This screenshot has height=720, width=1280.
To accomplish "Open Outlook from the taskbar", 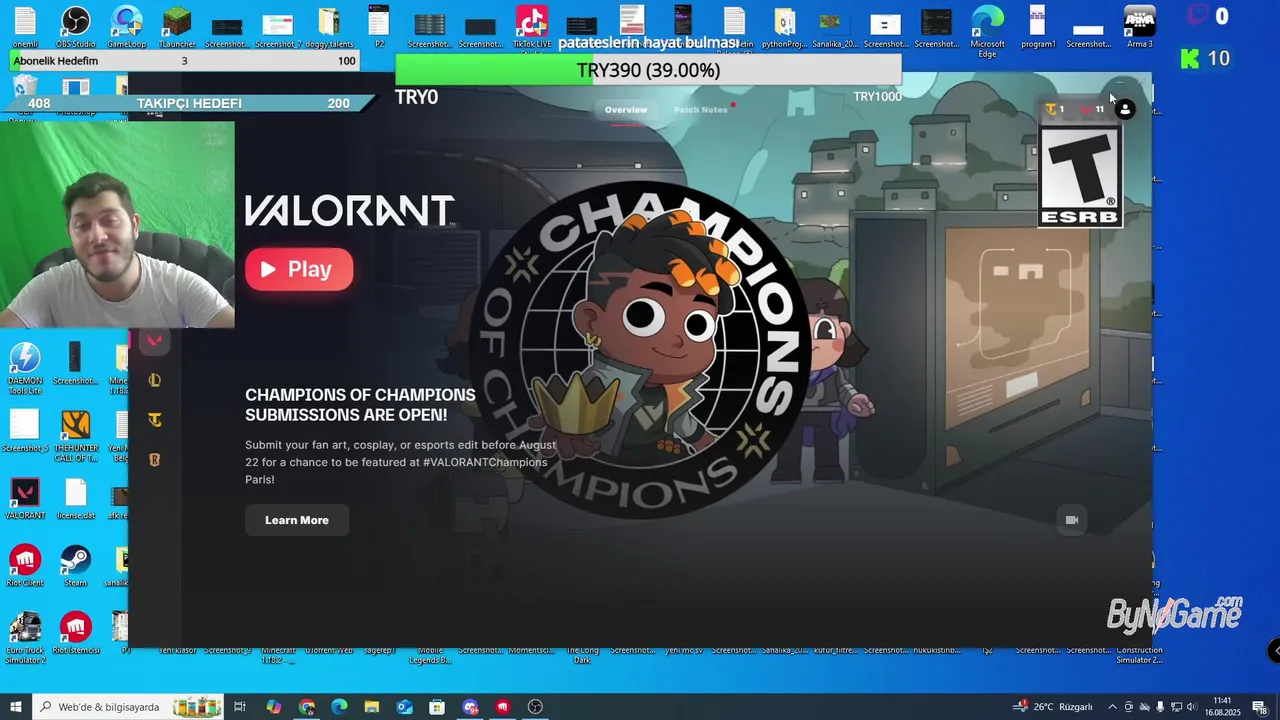I will tap(404, 707).
